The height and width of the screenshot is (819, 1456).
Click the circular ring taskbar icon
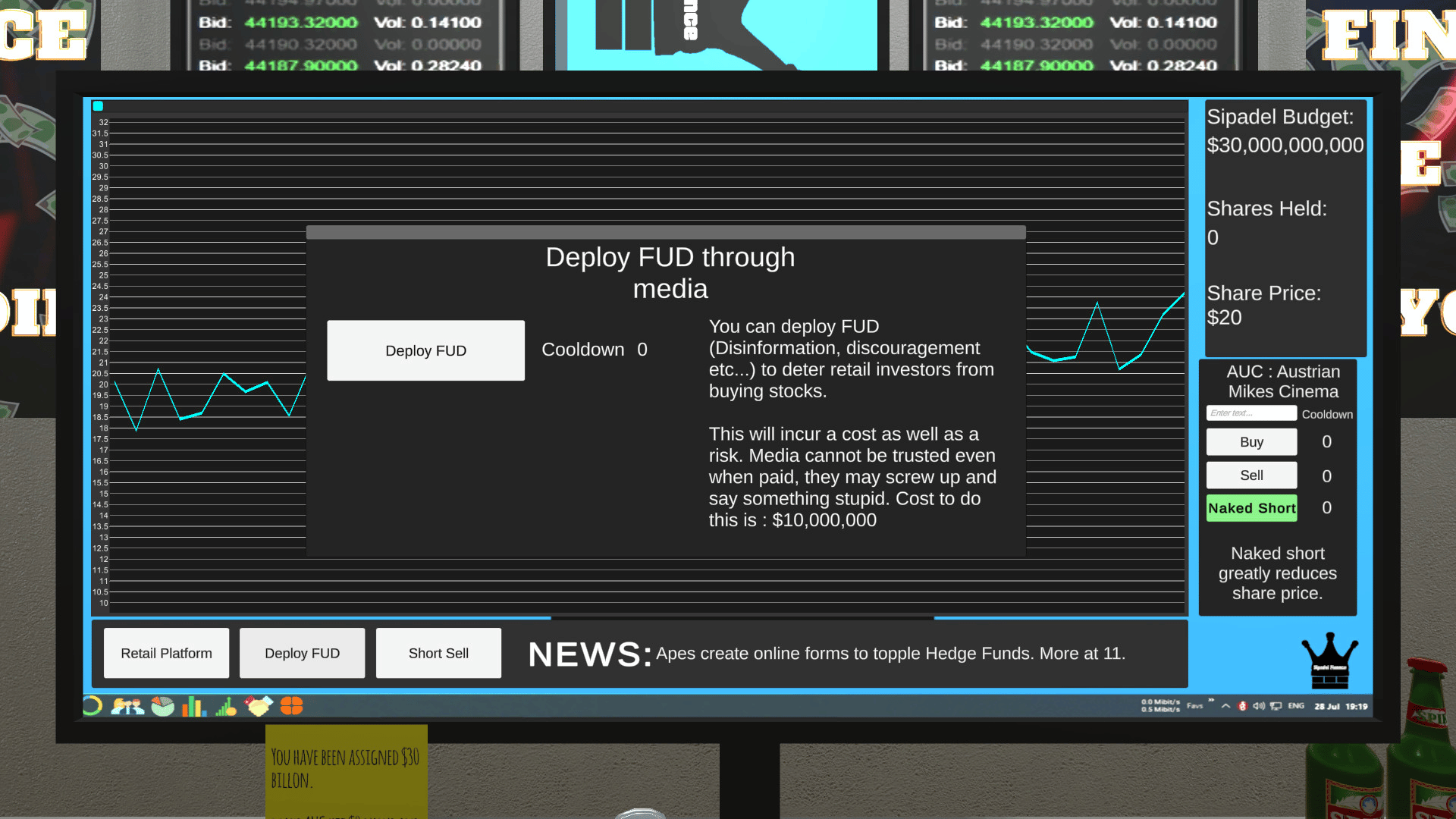[92, 706]
